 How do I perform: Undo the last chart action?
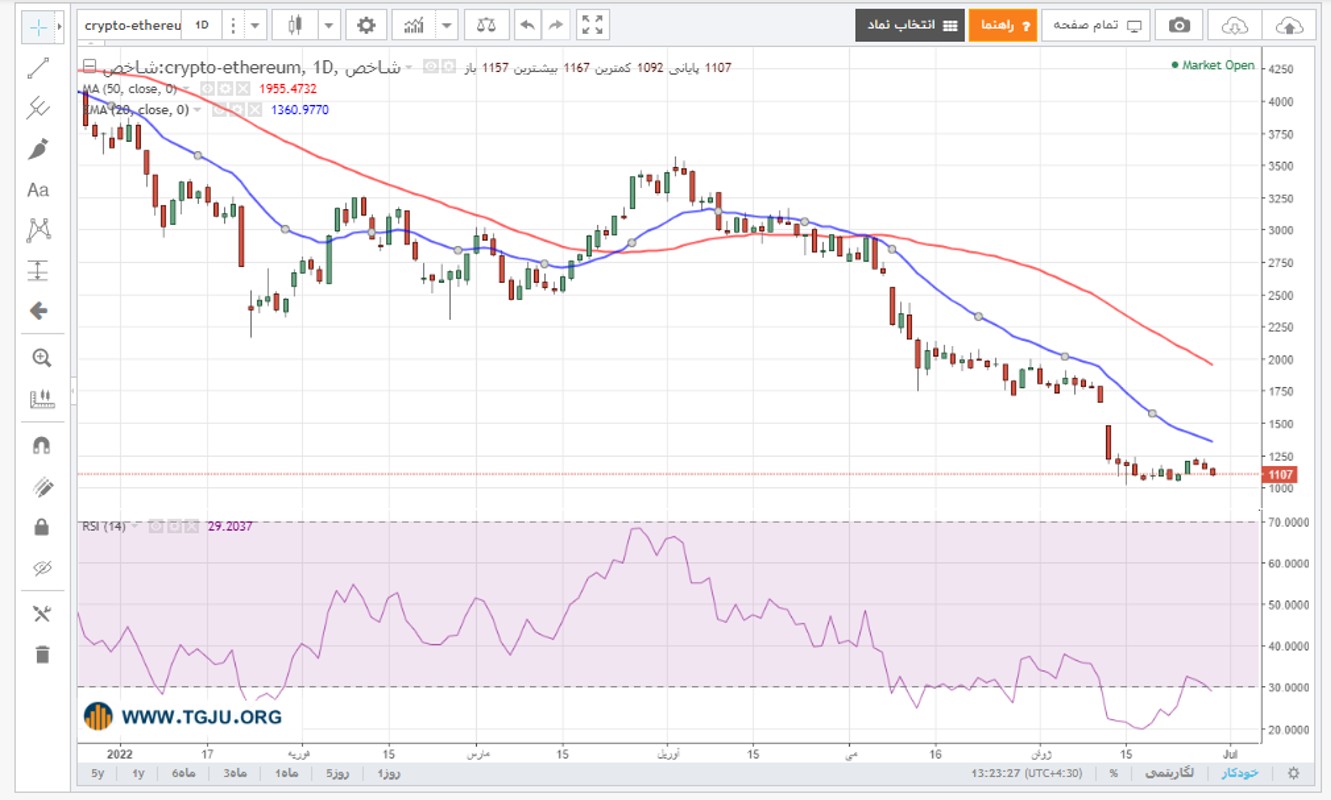(x=529, y=25)
